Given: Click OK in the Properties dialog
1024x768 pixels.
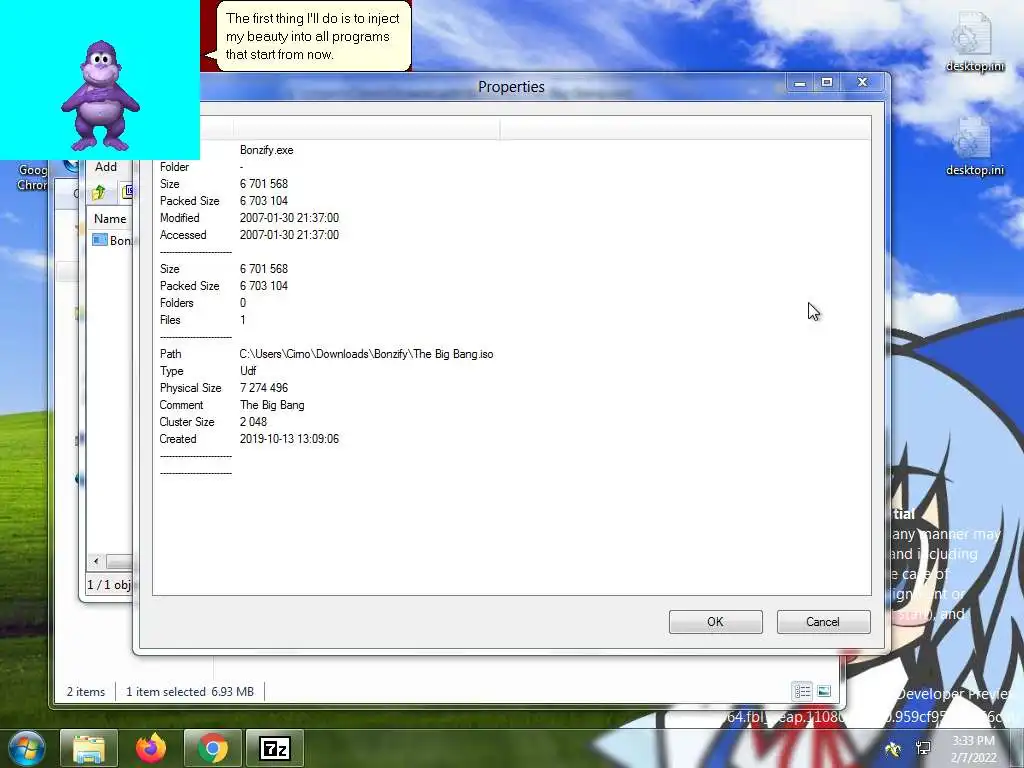Looking at the screenshot, I should tap(715, 622).
